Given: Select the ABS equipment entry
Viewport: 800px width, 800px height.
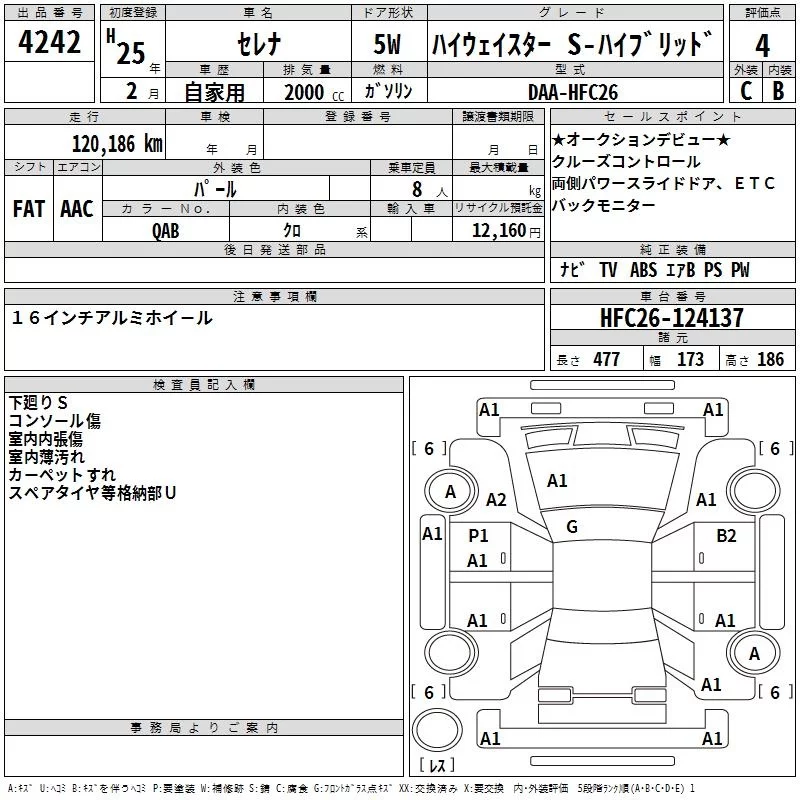Looking at the screenshot, I should coord(643,269).
